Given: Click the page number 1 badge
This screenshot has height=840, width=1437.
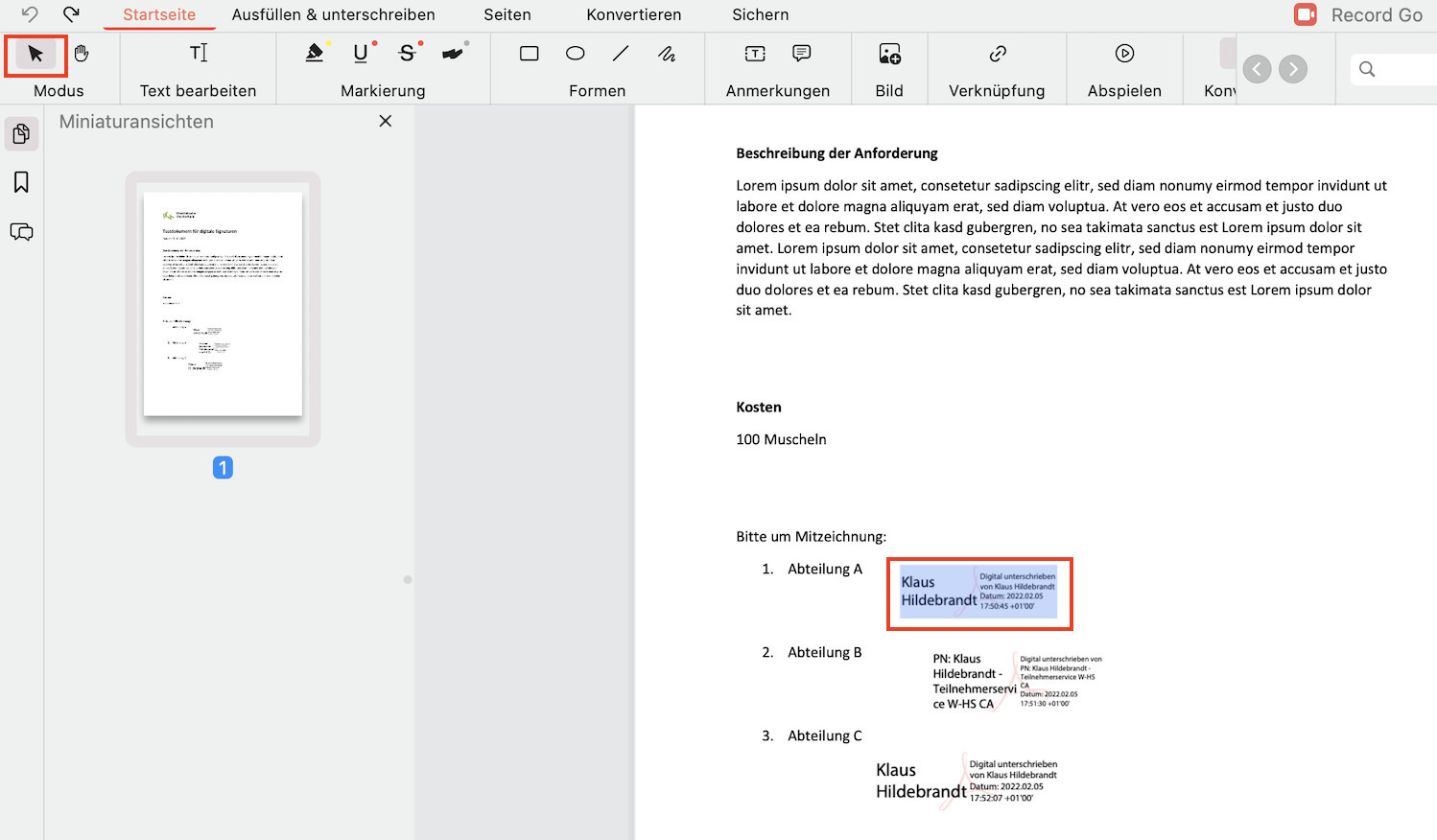Looking at the screenshot, I should [223, 468].
